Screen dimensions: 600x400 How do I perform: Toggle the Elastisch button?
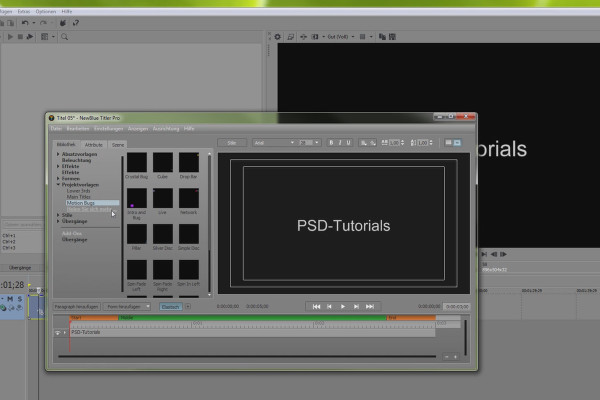[170, 307]
